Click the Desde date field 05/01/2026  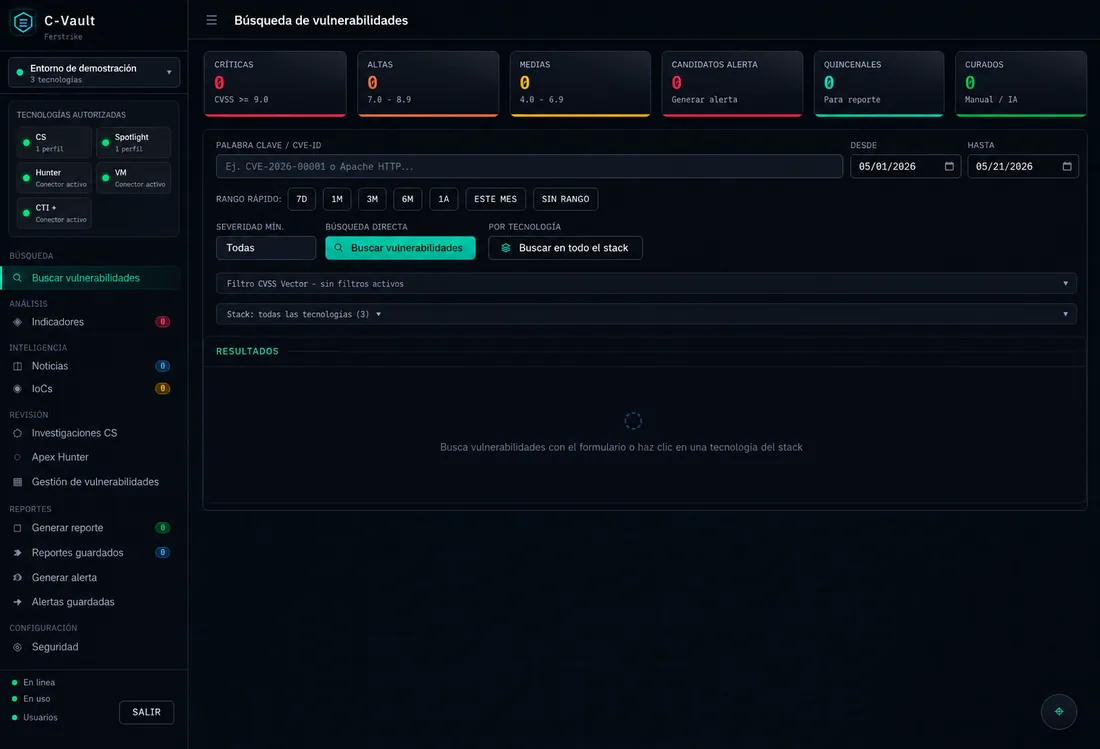905,166
